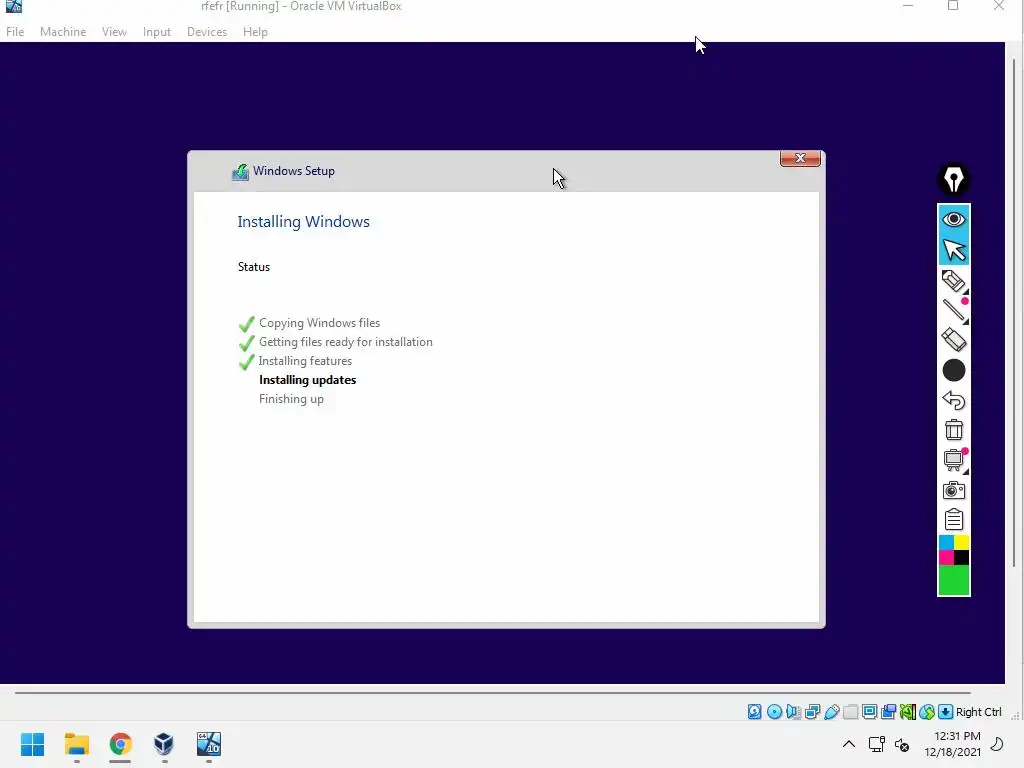Minimize the VirtualBox window
Screen dimensions: 1024x768
click(908, 6)
